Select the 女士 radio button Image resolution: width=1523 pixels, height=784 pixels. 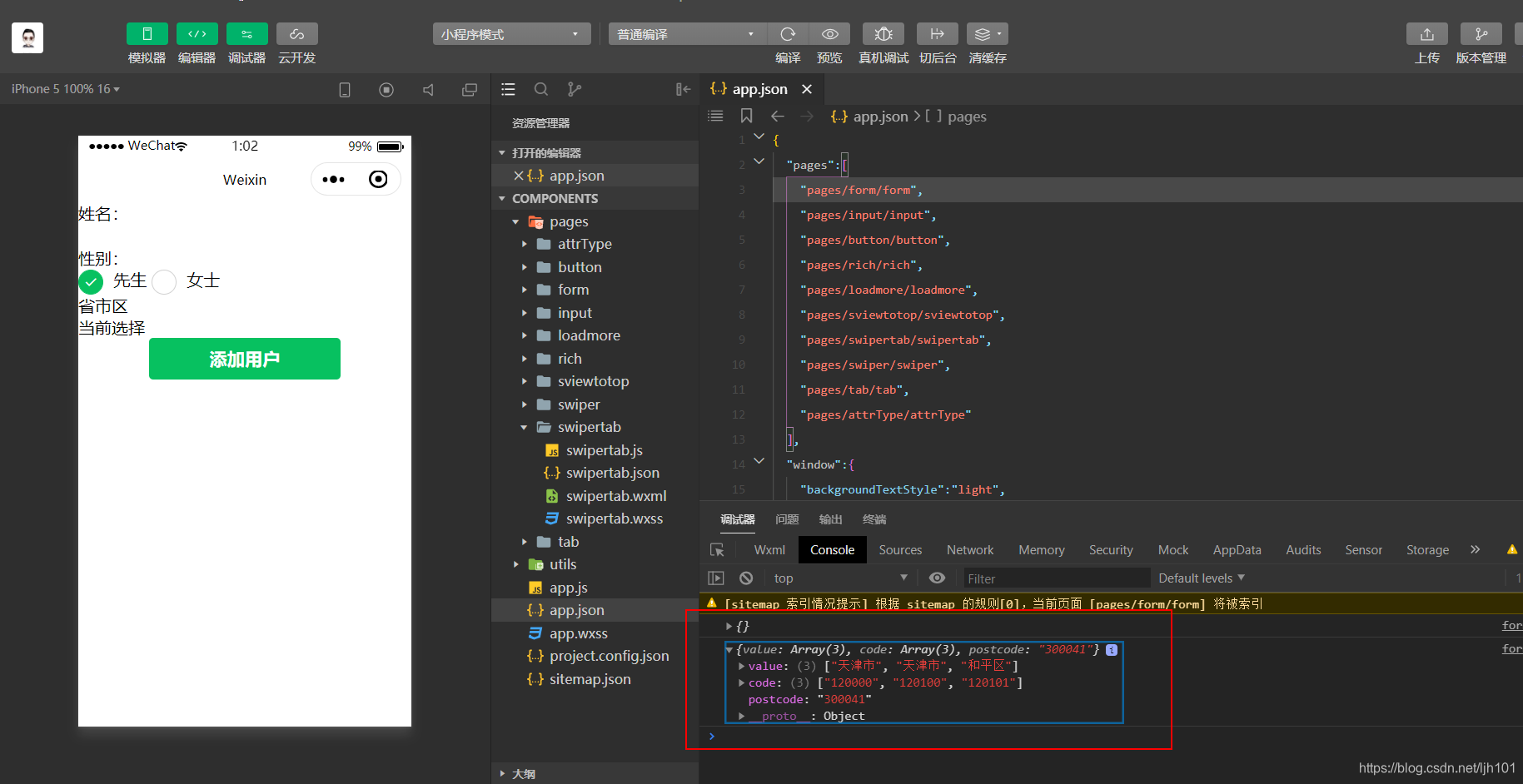pos(164,282)
